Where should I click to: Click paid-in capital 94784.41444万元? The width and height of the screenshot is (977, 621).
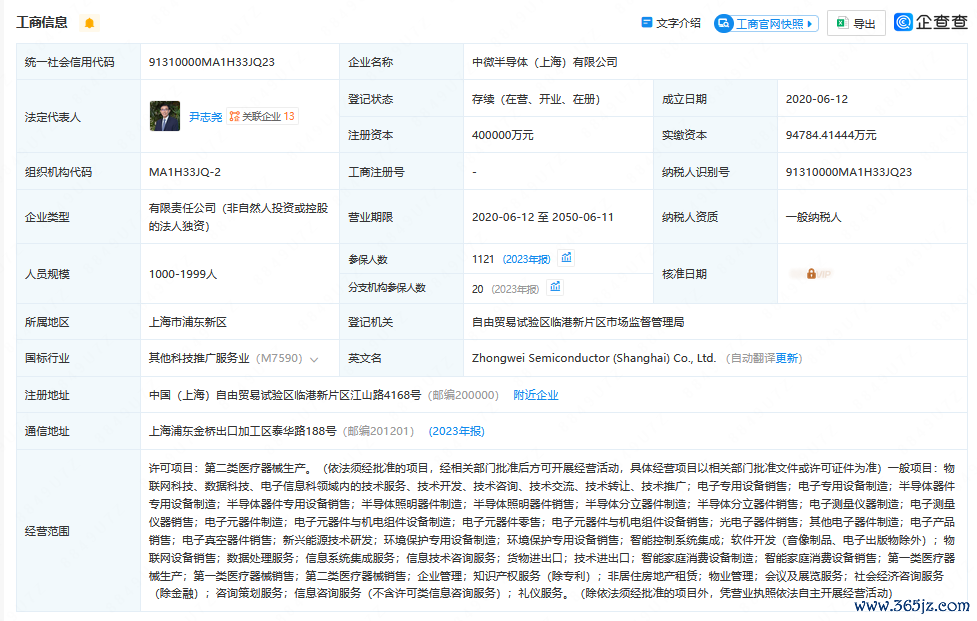[831, 135]
